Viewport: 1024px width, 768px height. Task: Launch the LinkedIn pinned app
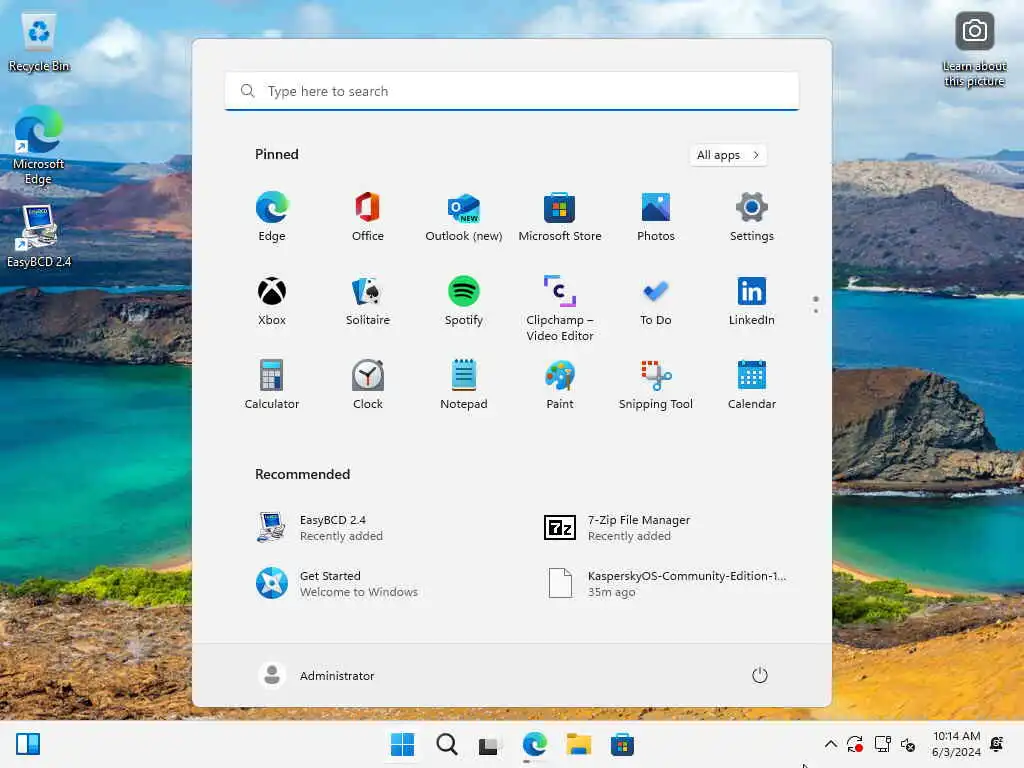click(752, 301)
